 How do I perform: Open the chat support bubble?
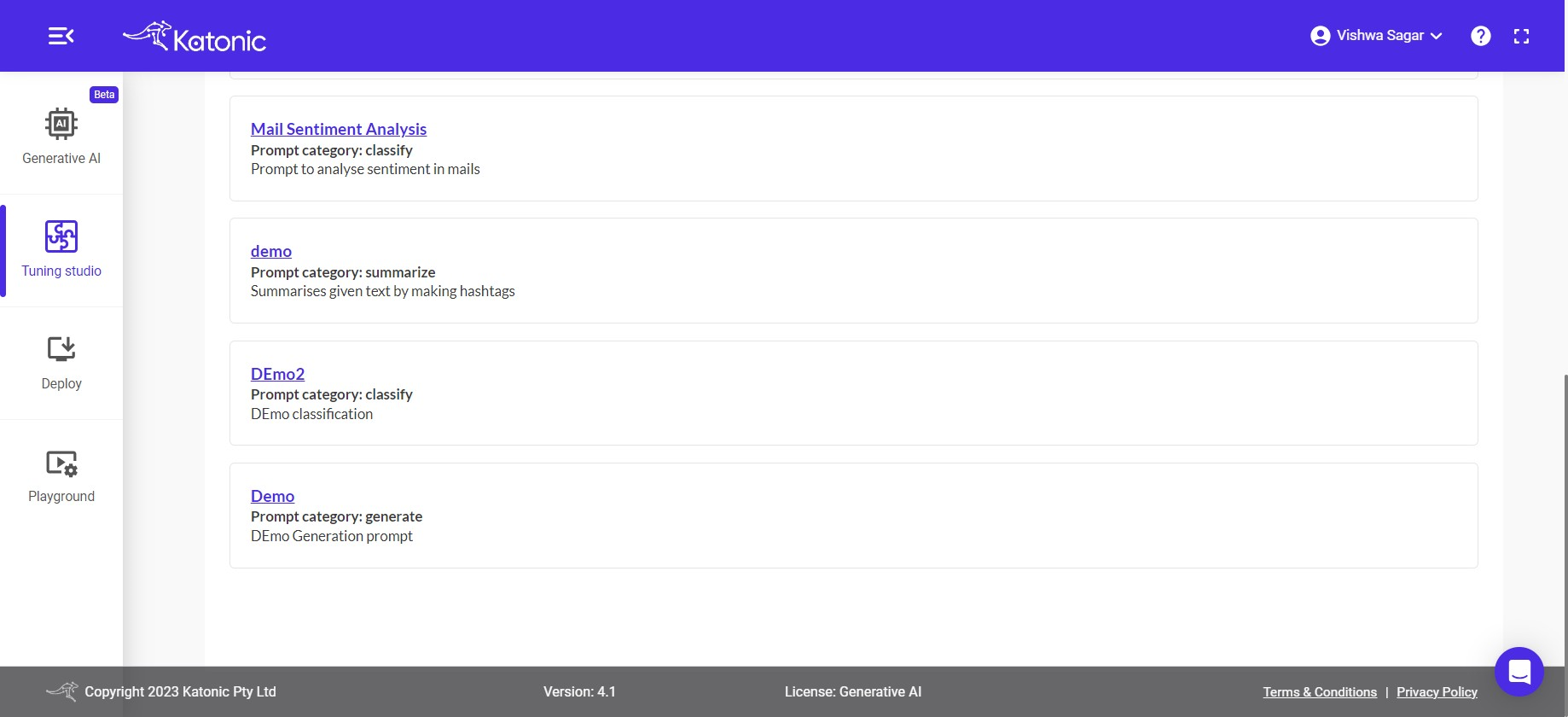point(1519,672)
